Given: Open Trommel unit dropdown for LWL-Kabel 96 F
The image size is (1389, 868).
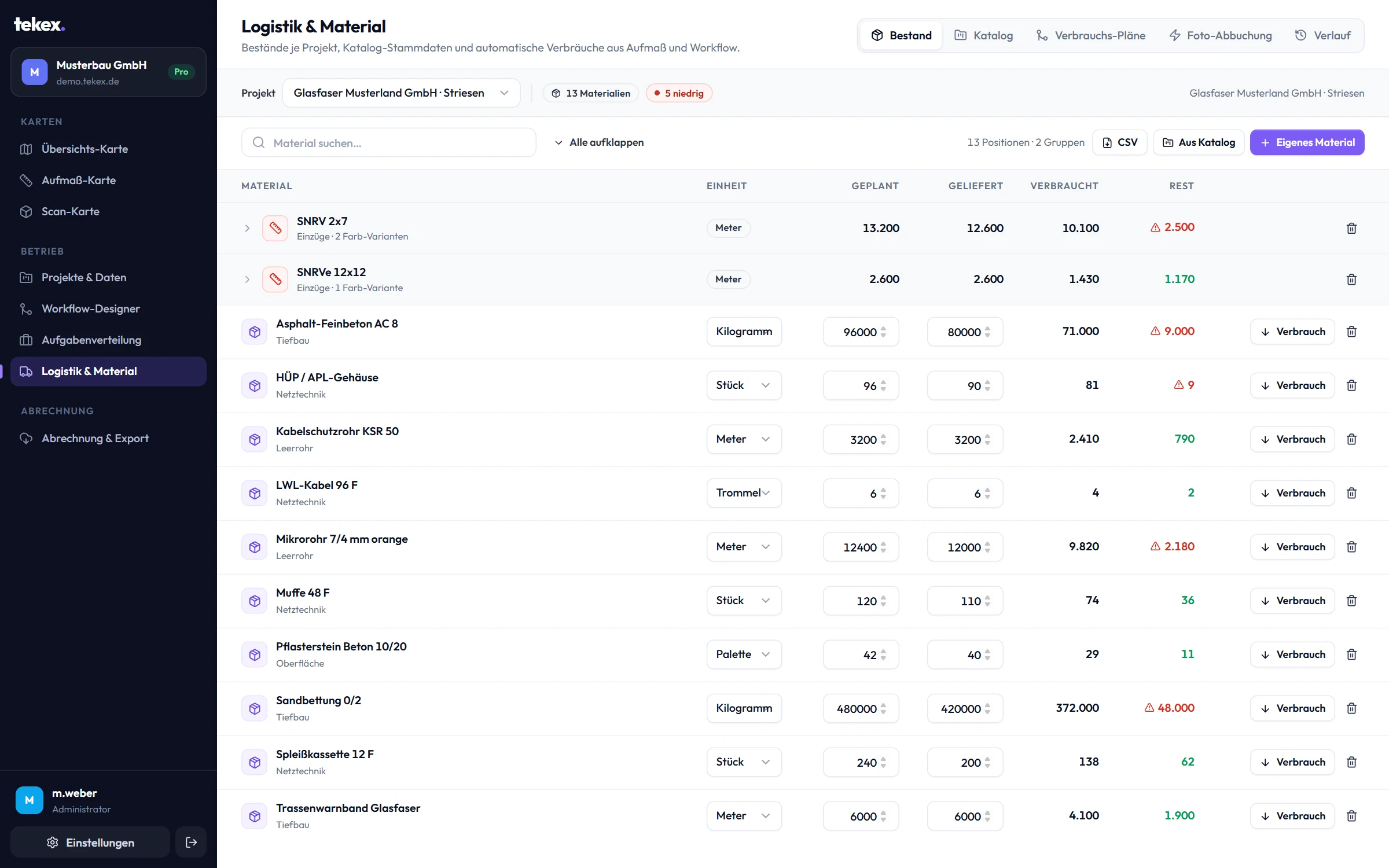Looking at the screenshot, I should 744,493.
